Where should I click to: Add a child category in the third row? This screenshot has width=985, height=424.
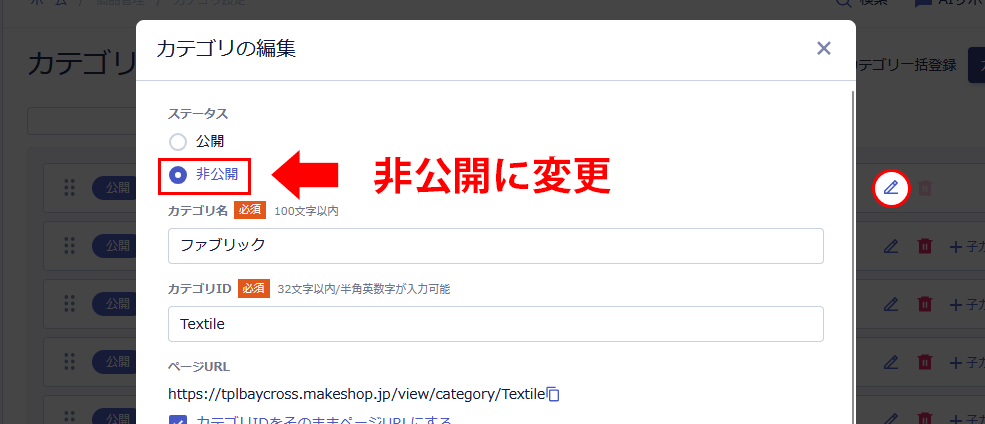coord(967,305)
